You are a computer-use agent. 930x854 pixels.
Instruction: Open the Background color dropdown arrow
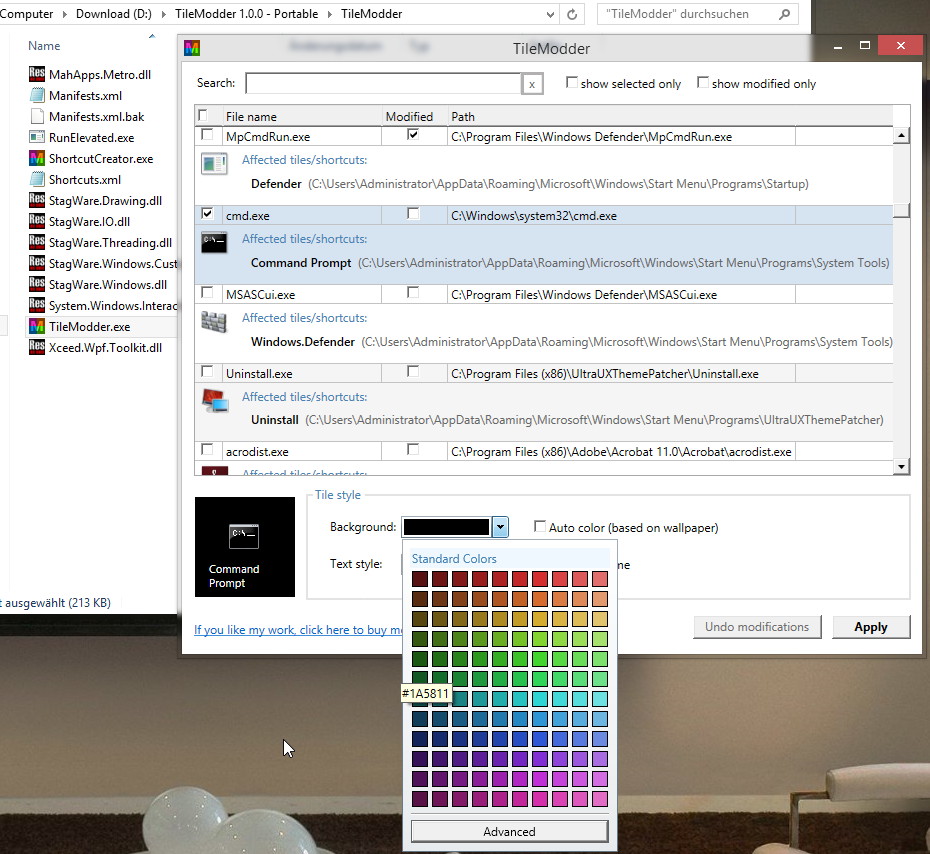click(x=501, y=527)
